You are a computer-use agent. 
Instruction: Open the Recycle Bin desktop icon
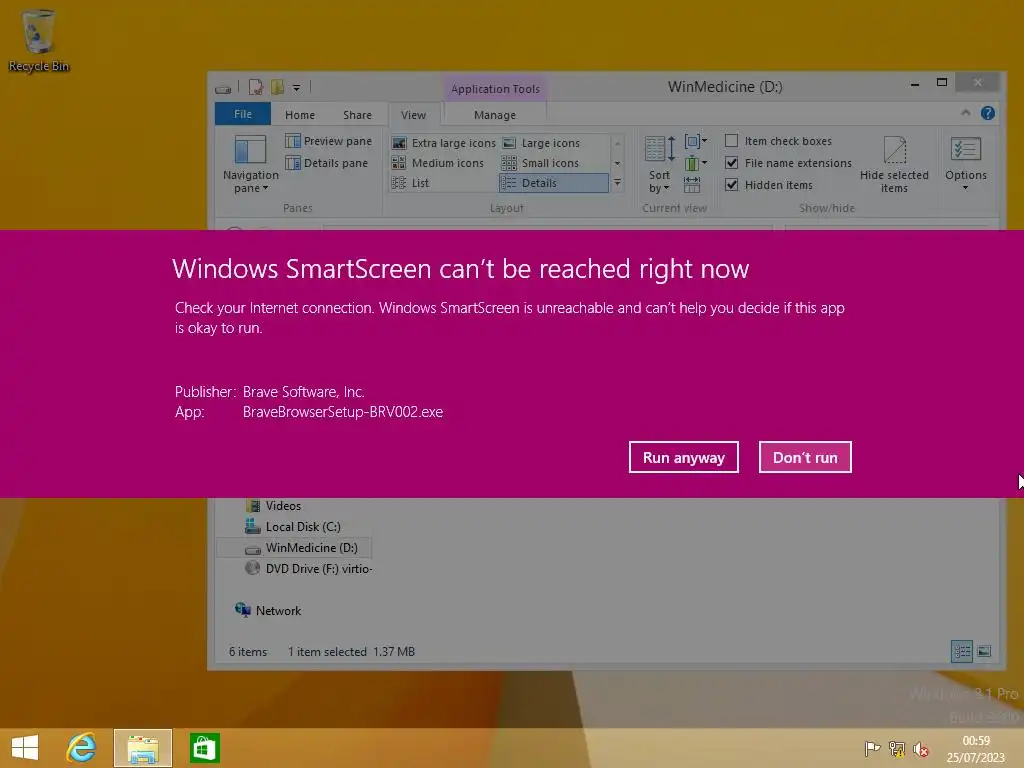coord(39,40)
